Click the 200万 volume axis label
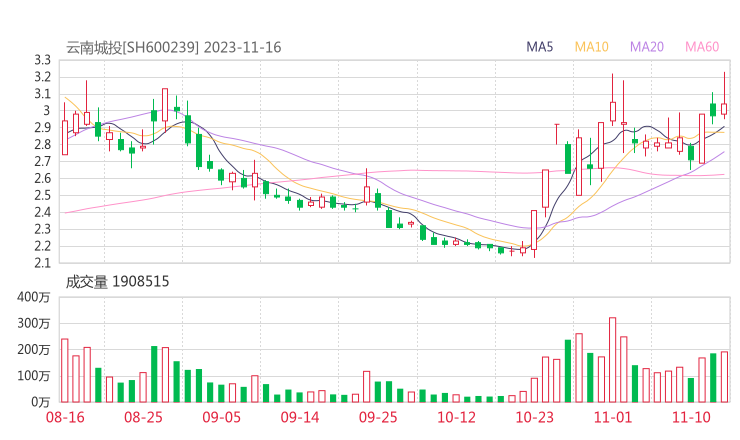 (x=34, y=350)
